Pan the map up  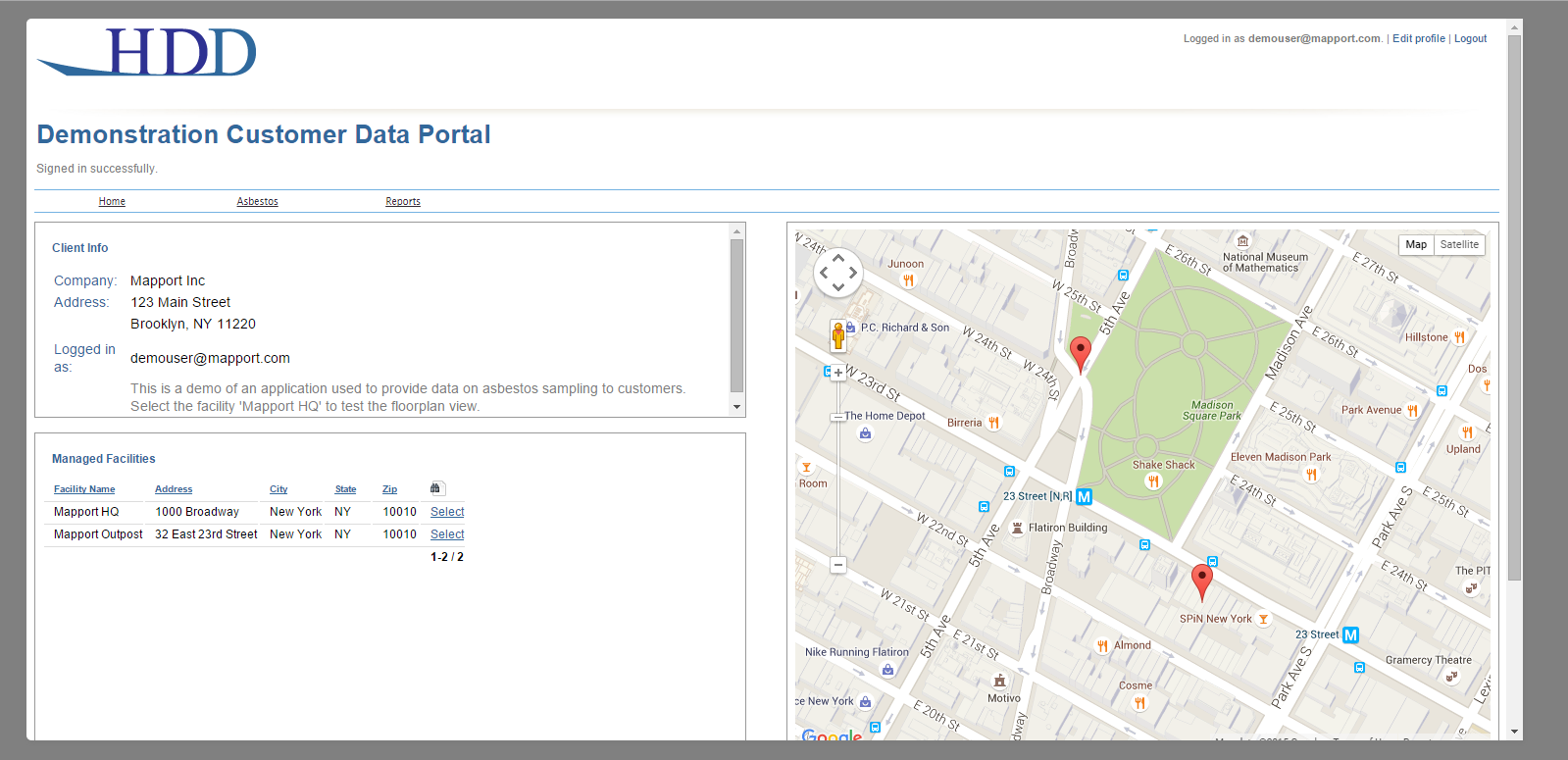click(x=838, y=257)
